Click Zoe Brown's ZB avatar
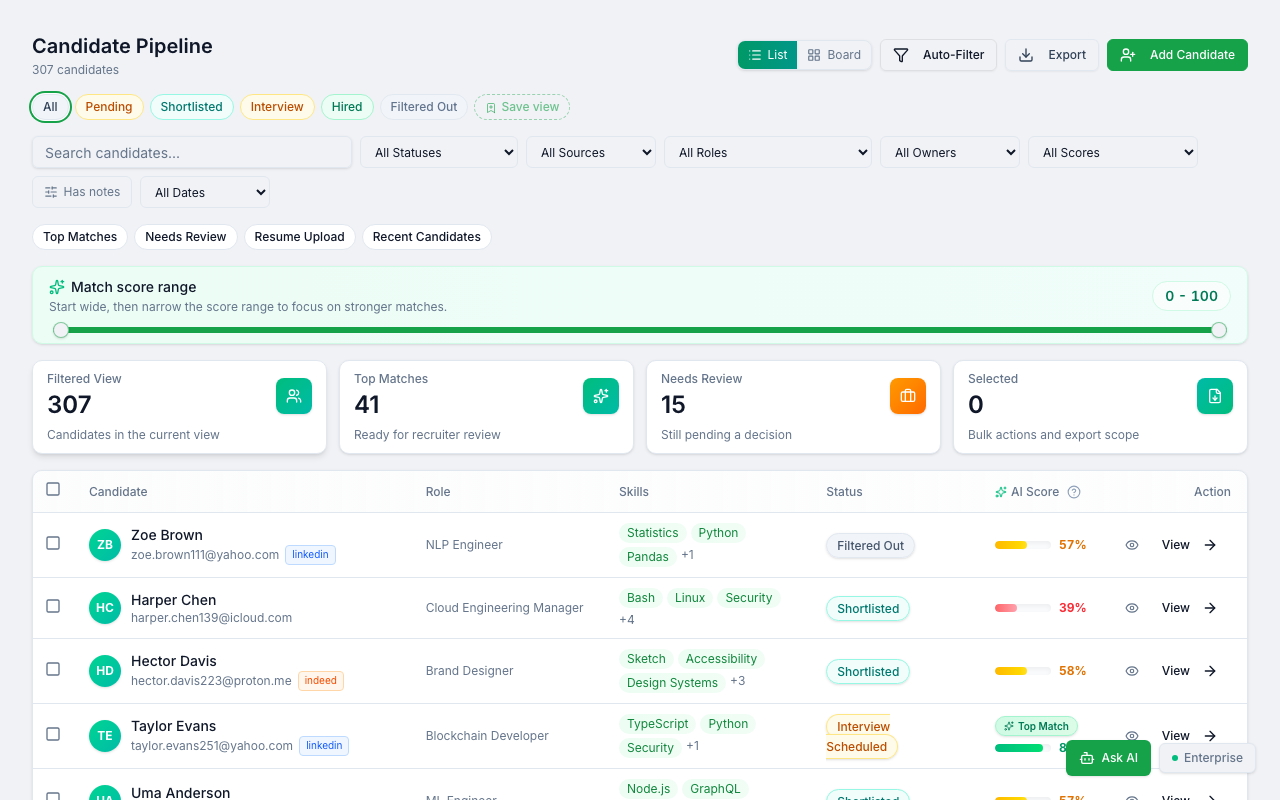This screenshot has width=1280, height=800. pyautogui.click(x=105, y=545)
